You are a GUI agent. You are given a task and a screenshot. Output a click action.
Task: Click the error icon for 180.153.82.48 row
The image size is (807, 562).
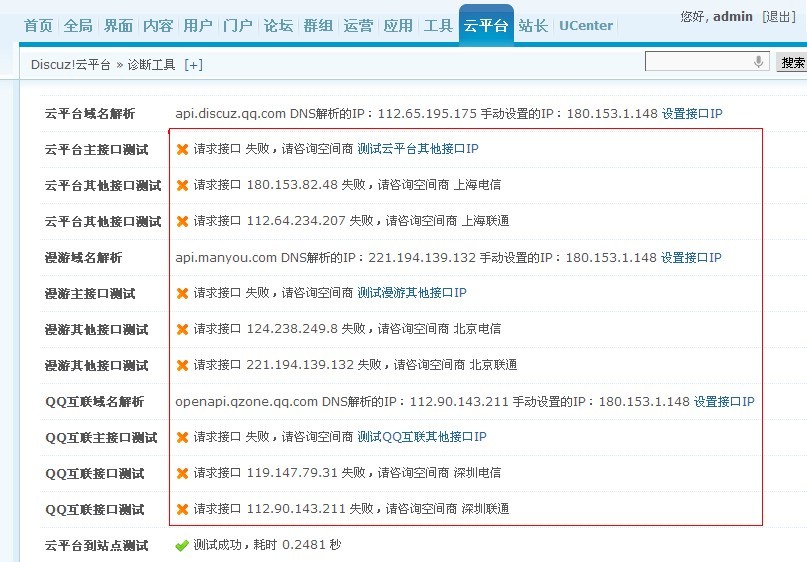(182, 185)
